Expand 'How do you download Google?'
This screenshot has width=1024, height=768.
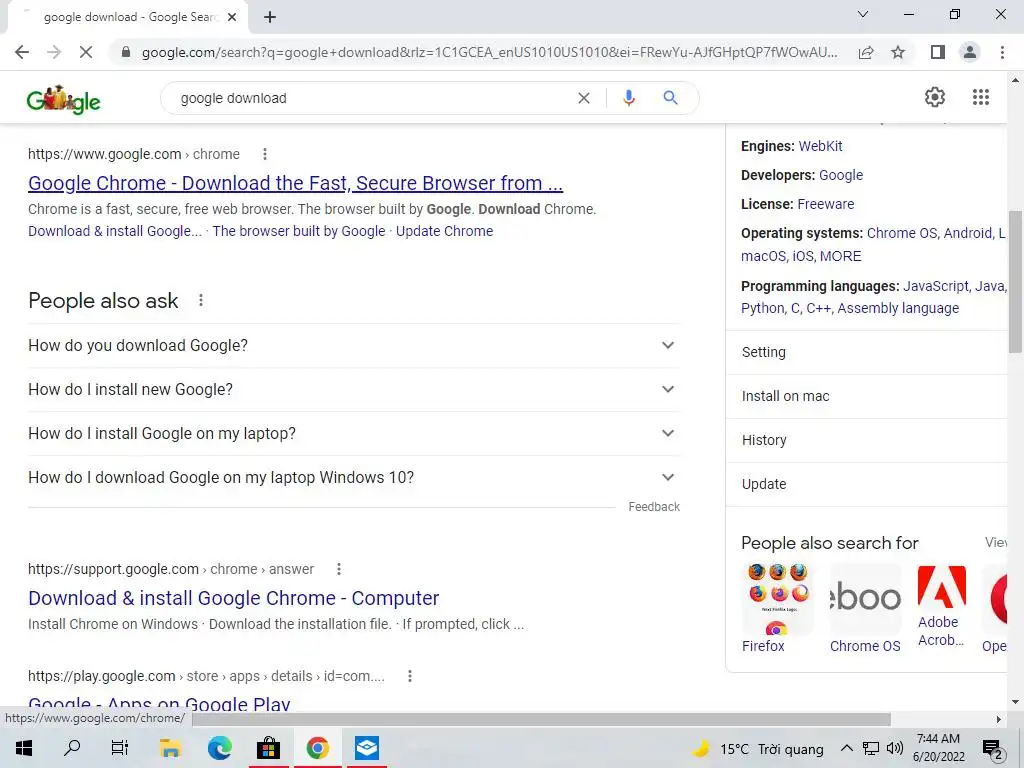click(x=353, y=345)
